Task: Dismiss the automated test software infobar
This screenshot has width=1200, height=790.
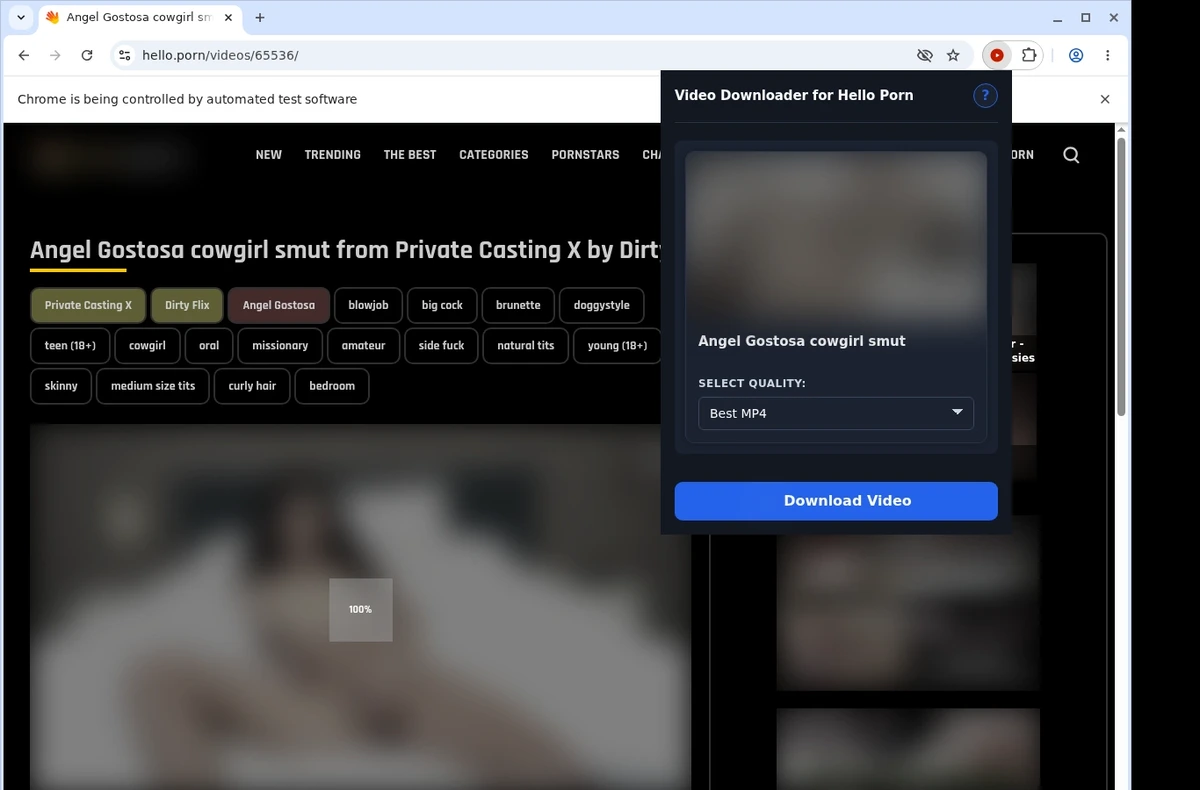Action: [1105, 99]
